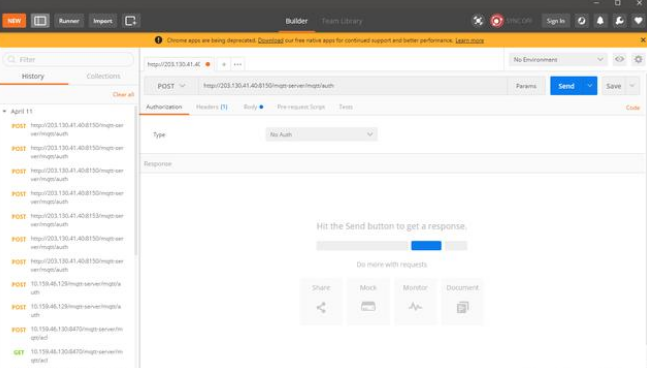This screenshot has width=647, height=368.
Task: Click the sync status circle icon
Action: point(497,21)
